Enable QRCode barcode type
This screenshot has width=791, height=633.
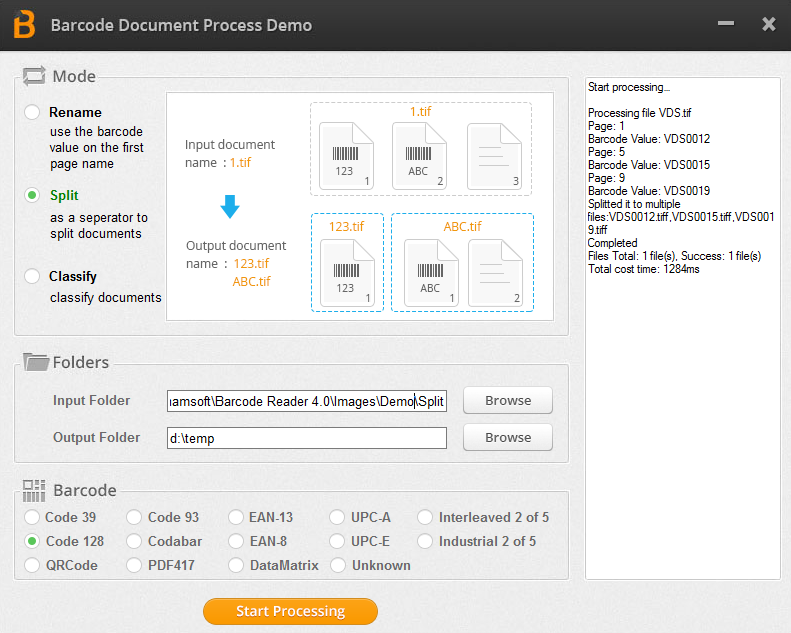[33, 565]
